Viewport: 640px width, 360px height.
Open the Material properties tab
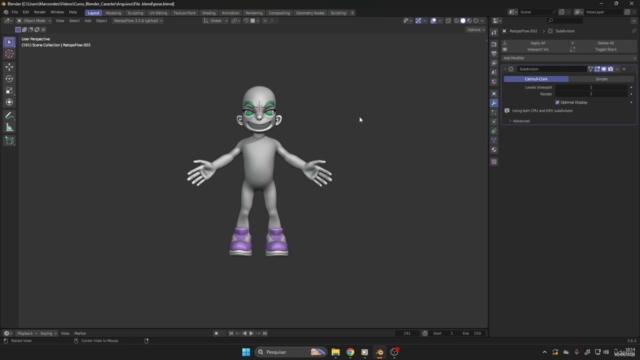pyautogui.click(x=494, y=150)
